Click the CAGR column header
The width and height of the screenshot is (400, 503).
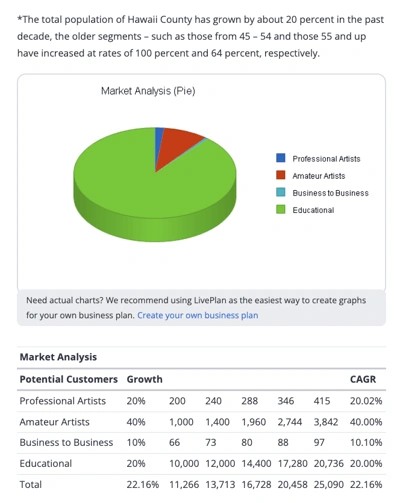click(363, 379)
